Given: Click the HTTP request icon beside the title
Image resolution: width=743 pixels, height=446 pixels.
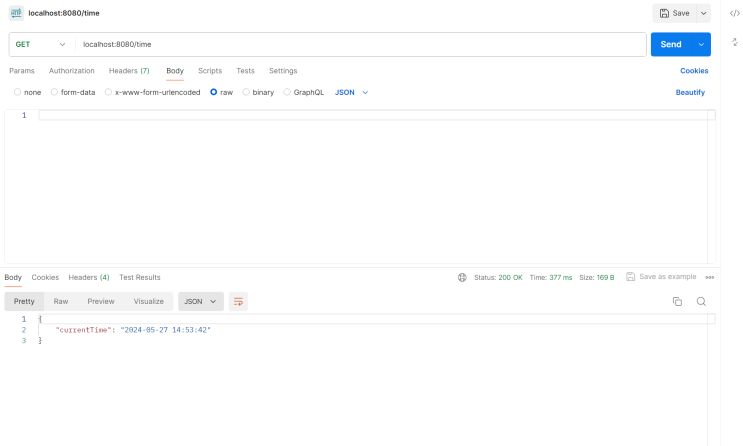Looking at the screenshot, I should pyautogui.click(x=16, y=13).
